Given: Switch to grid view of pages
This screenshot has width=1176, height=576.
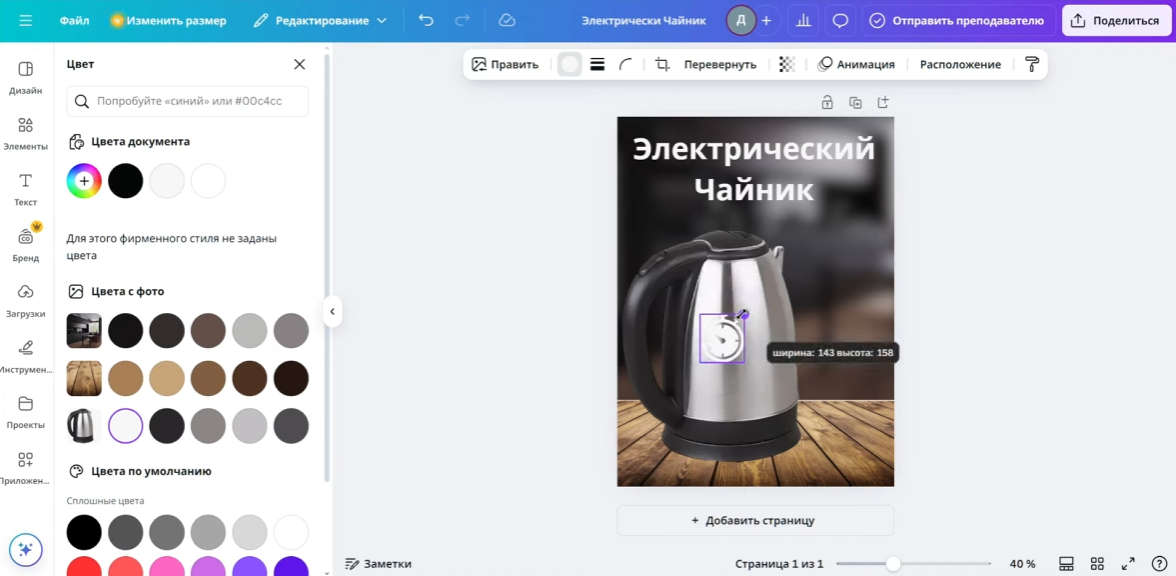Looking at the screenshot, I should (x=1096, y=563).
